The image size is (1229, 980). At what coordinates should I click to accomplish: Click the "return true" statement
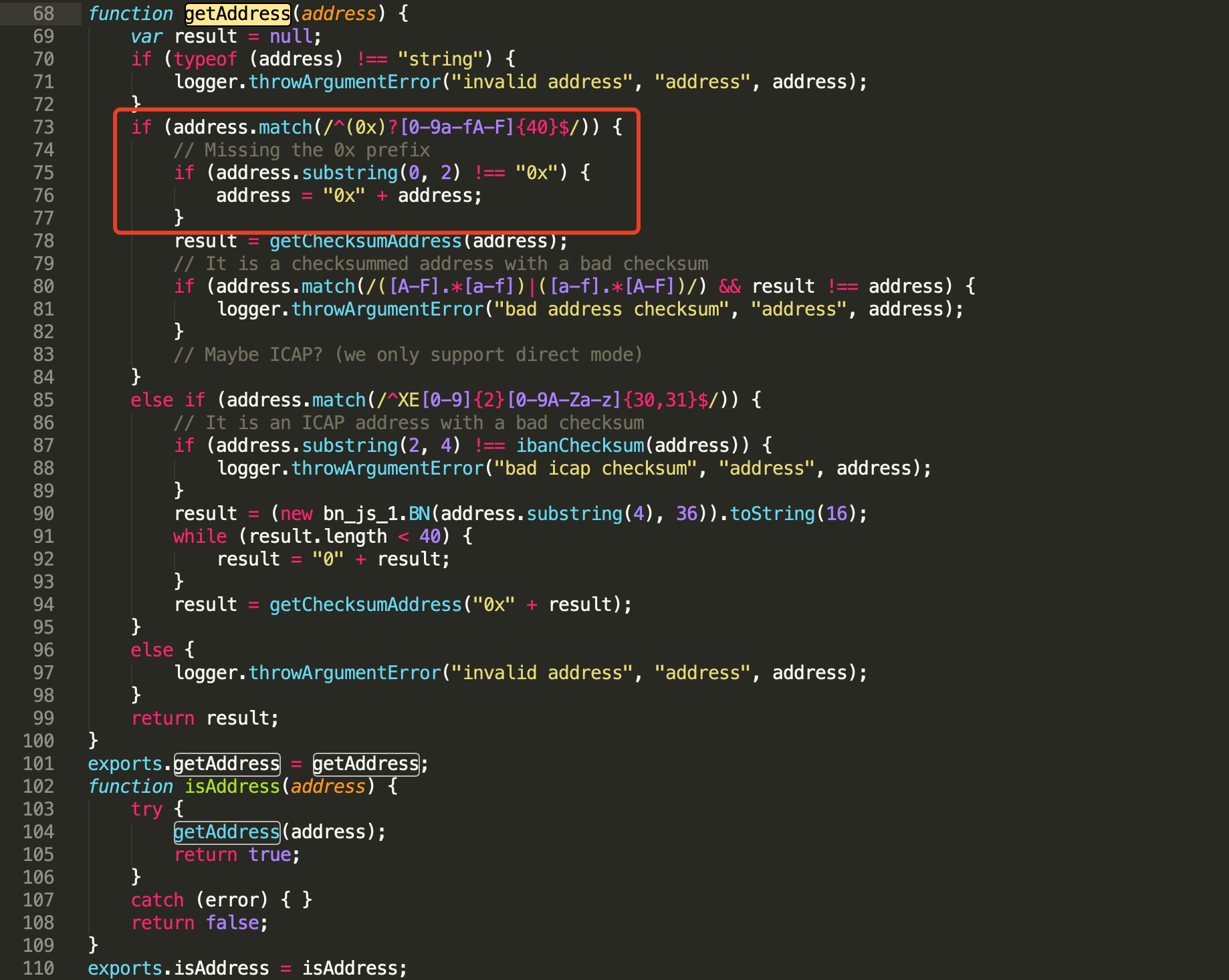[x=237, y=854]
